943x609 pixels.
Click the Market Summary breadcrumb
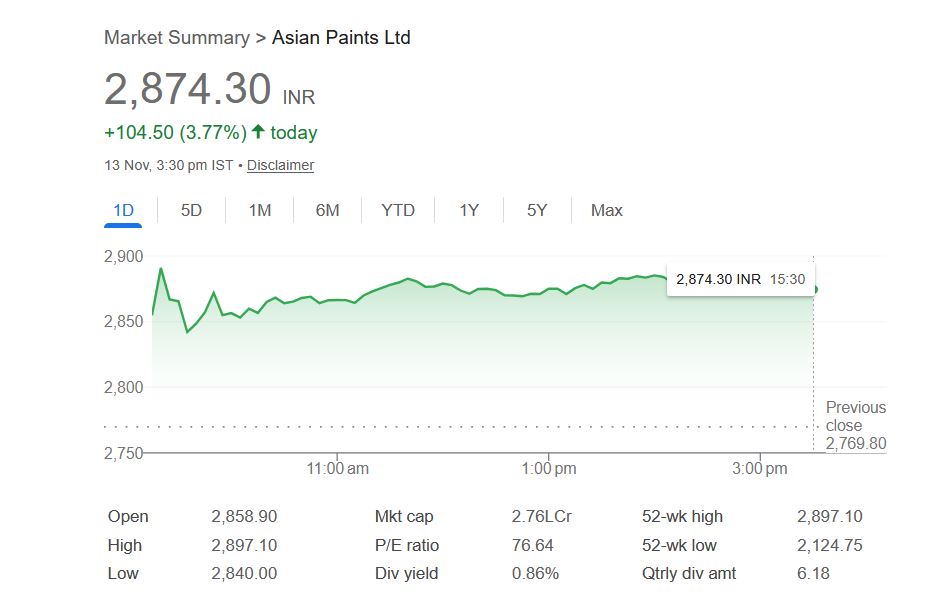pos(177,38)
